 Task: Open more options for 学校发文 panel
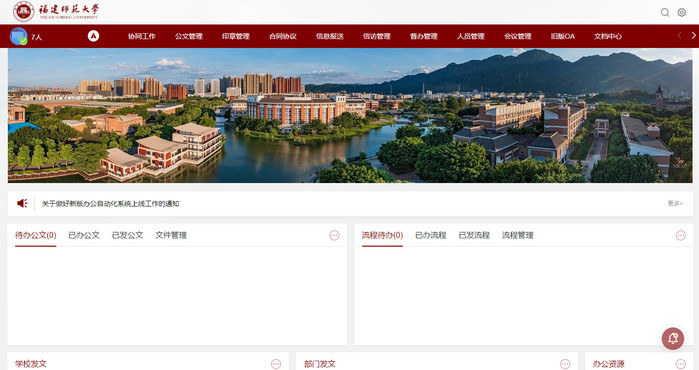(x=276, y=364)
